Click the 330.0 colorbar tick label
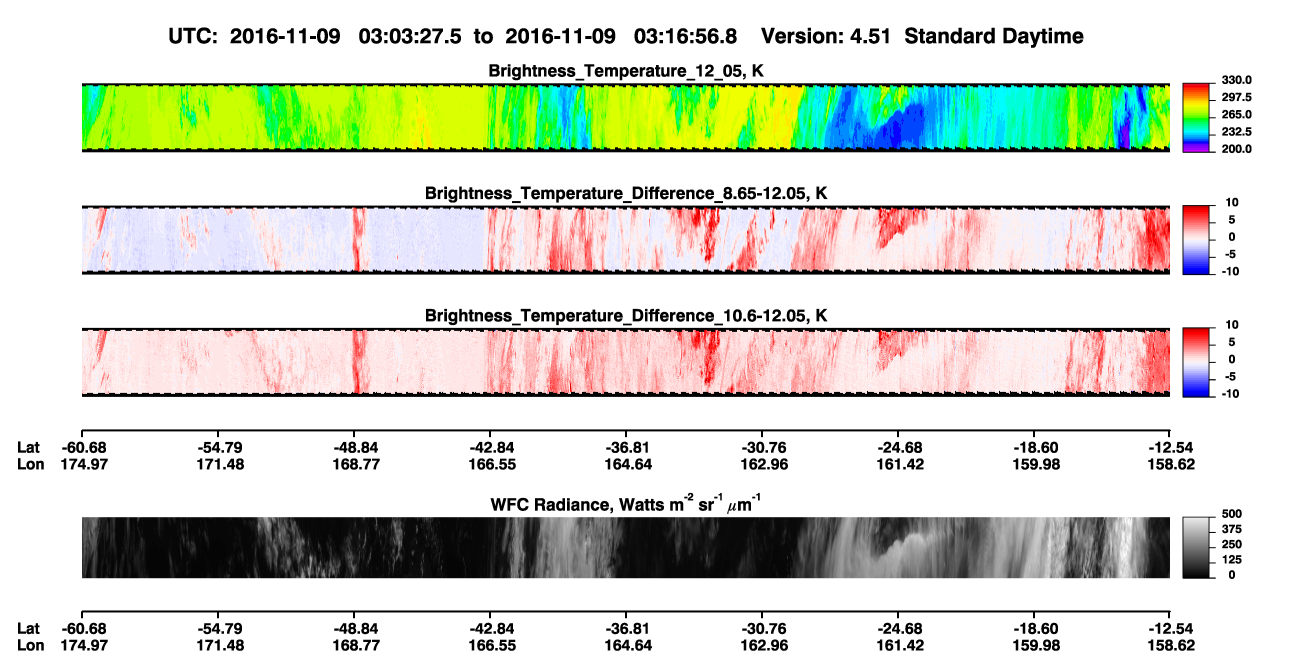This screenshot has height=667, width=1300. point(1235,81)
